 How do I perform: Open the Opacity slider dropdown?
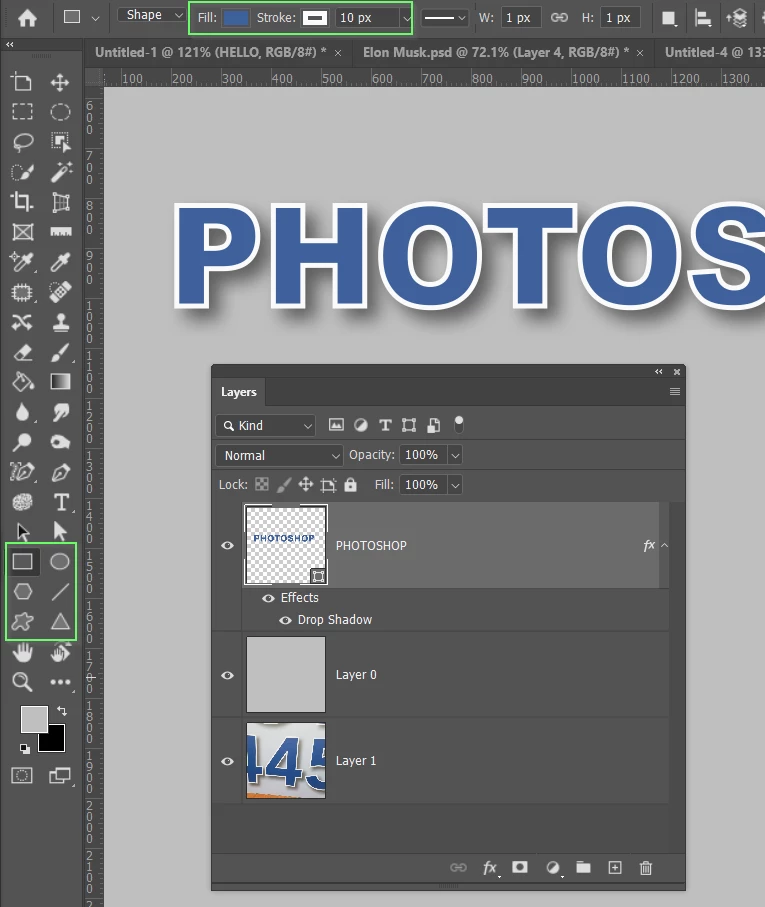pos(455,455)
